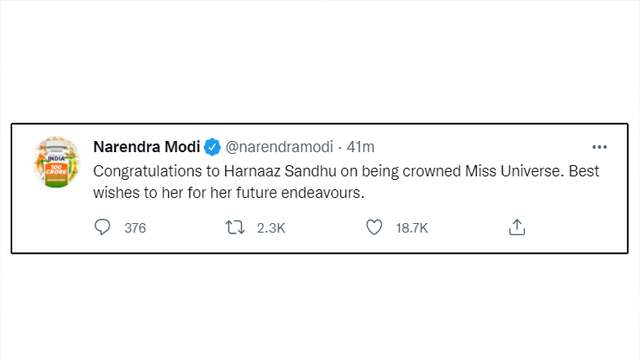View the 18.7K likes count
Image resolution: width=640 pixels, height=360 pixels.
[412, 228]
